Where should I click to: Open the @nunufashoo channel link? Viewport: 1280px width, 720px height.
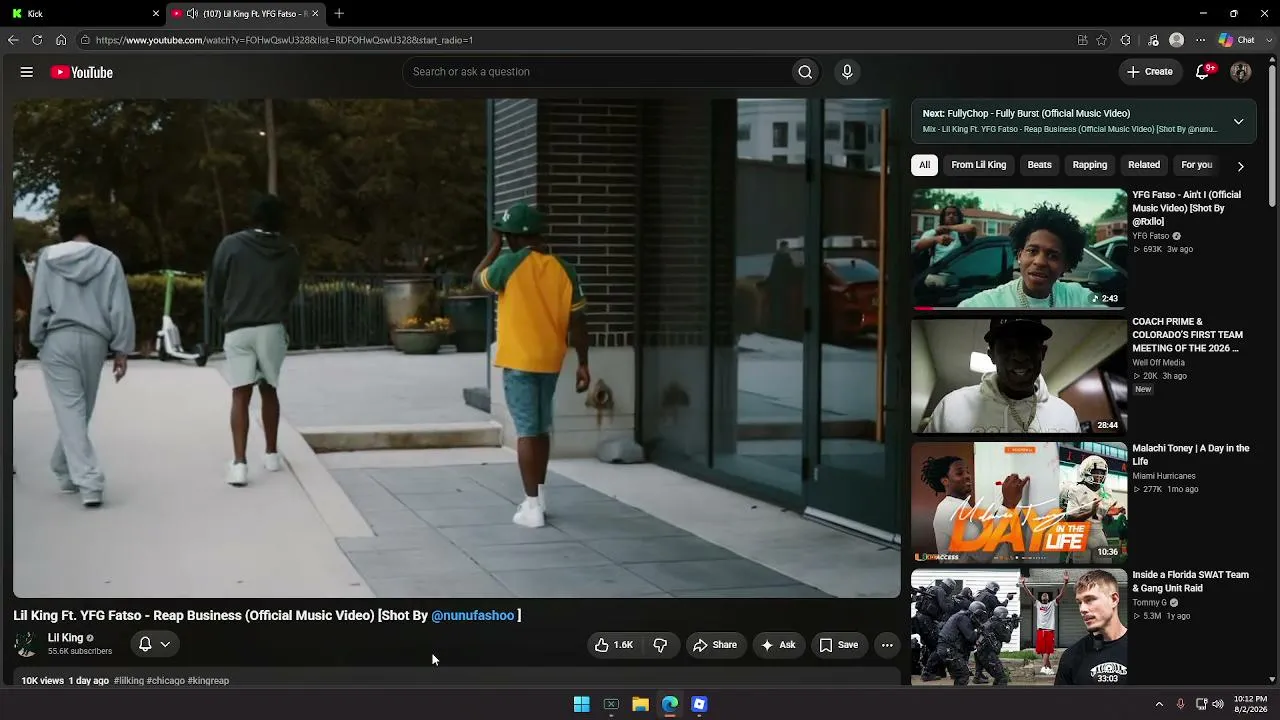tap(473, 615)
